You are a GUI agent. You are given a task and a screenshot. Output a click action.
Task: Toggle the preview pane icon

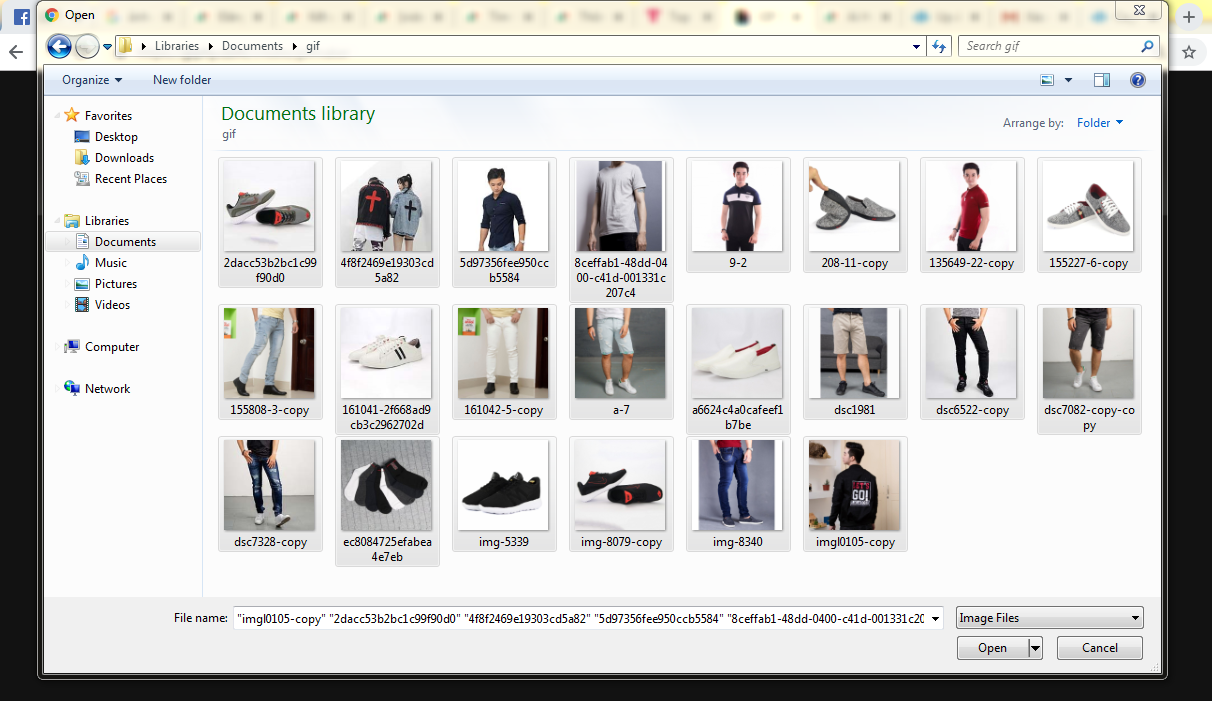pos(1102,80)
